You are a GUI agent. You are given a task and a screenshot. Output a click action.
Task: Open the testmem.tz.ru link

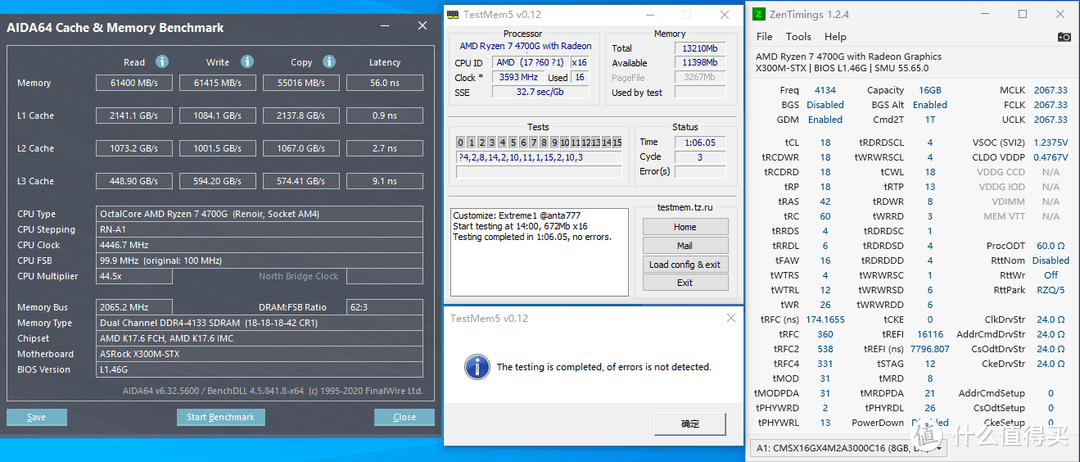[x=685, y=207]
